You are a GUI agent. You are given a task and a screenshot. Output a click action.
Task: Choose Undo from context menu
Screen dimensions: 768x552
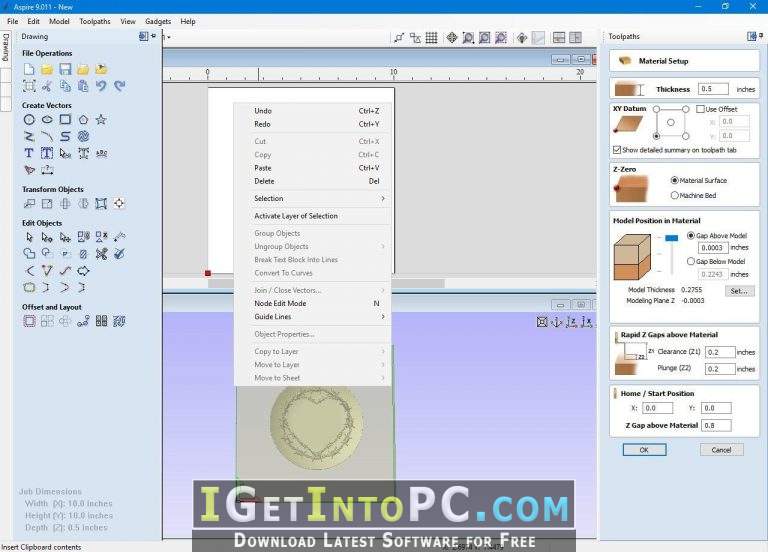pos(312,111)
